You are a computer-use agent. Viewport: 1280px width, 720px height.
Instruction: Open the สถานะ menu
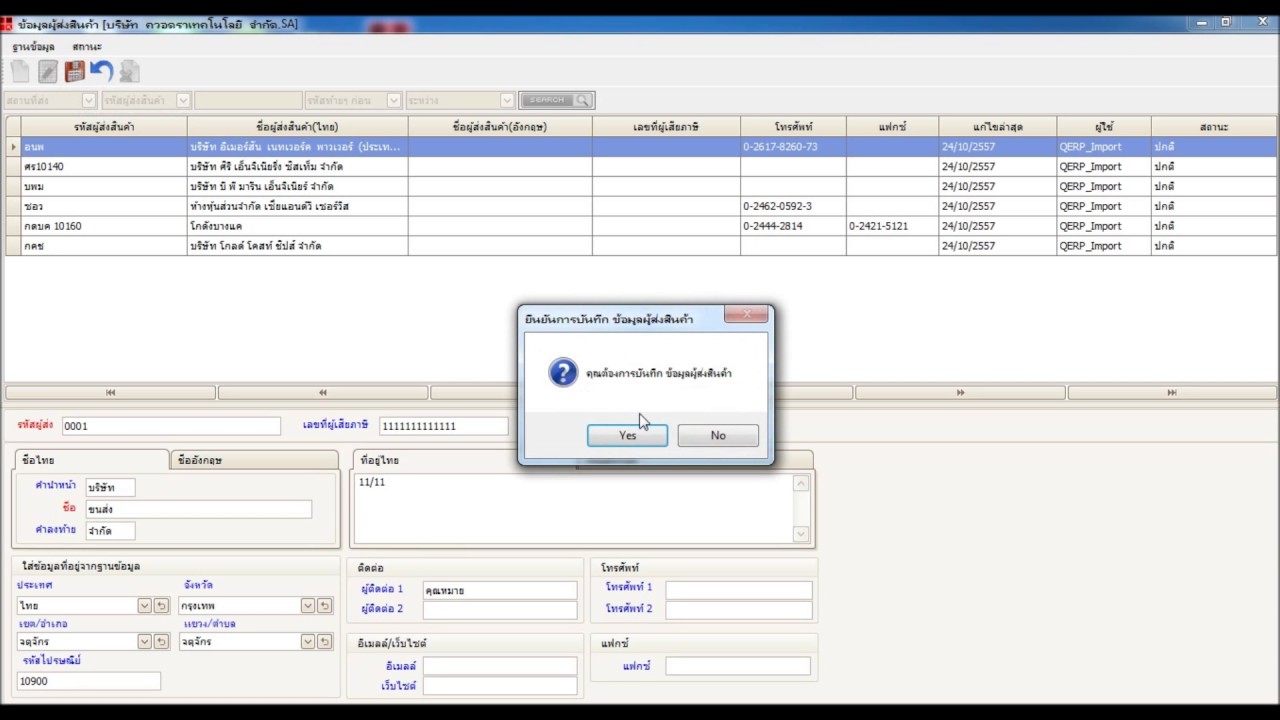click(87, 47)
